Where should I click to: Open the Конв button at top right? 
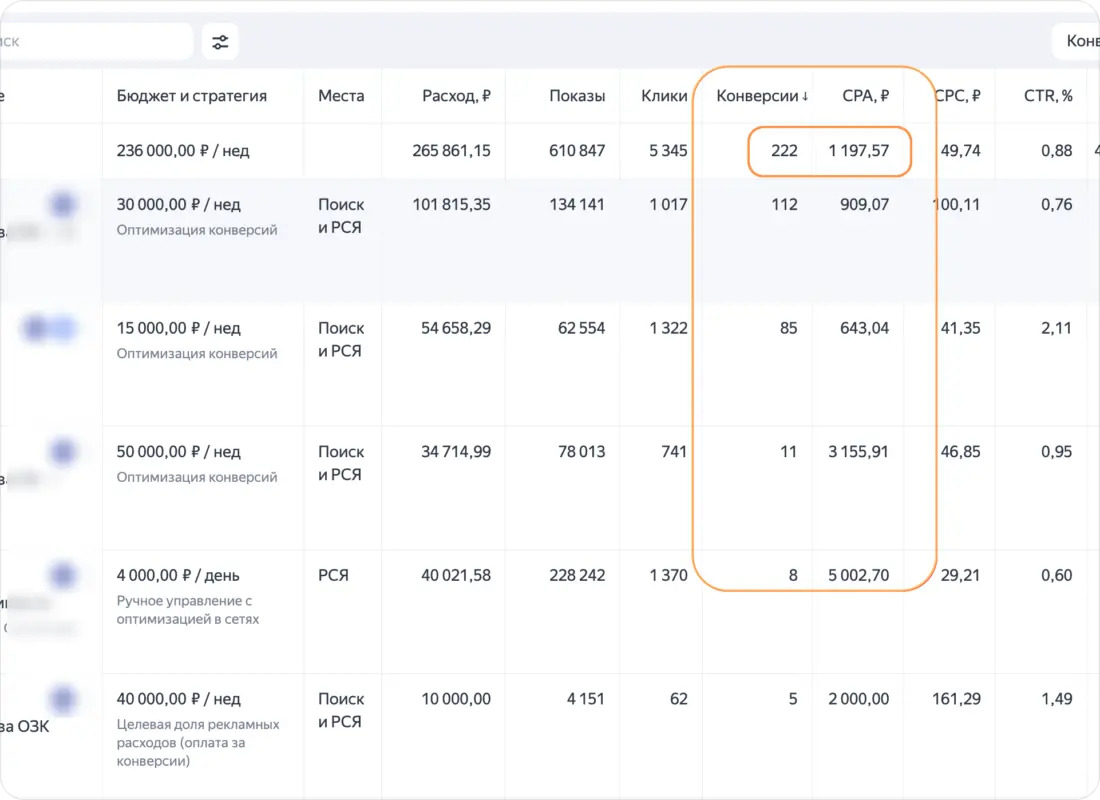(1076, 41)
